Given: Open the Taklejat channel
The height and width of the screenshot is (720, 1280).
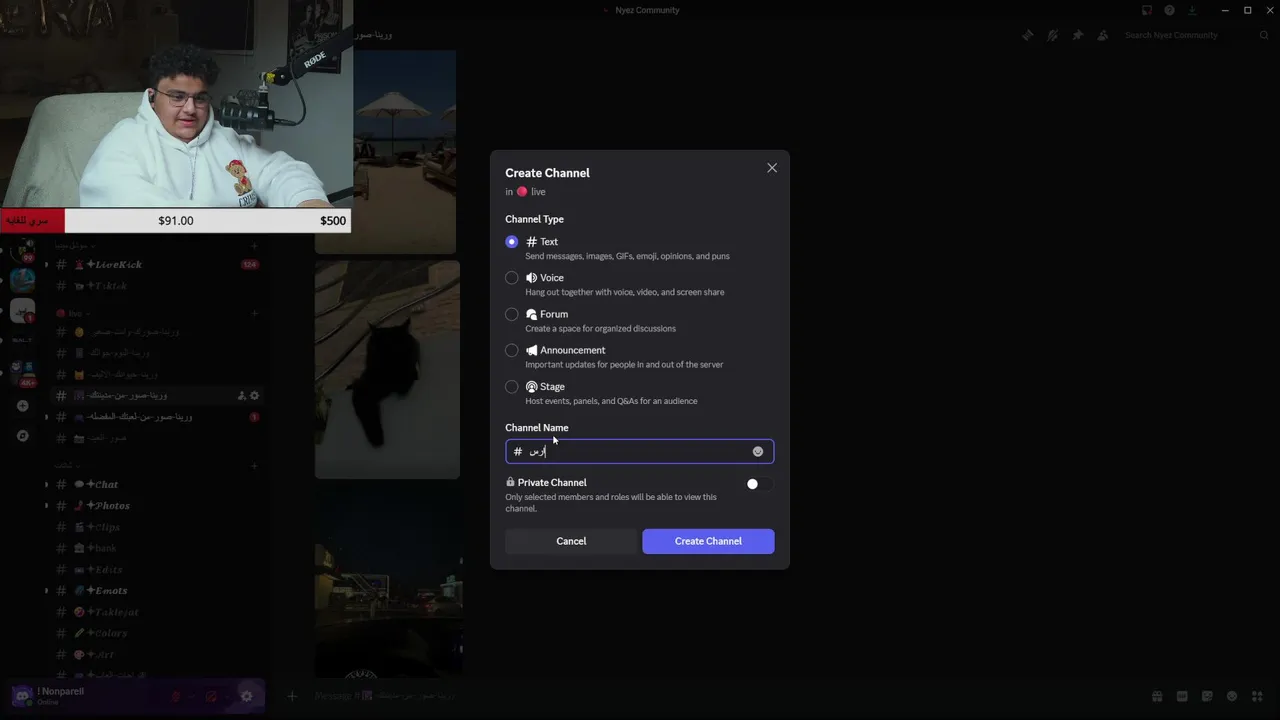Looking at the screenshot, I should [x=158, y=612].
